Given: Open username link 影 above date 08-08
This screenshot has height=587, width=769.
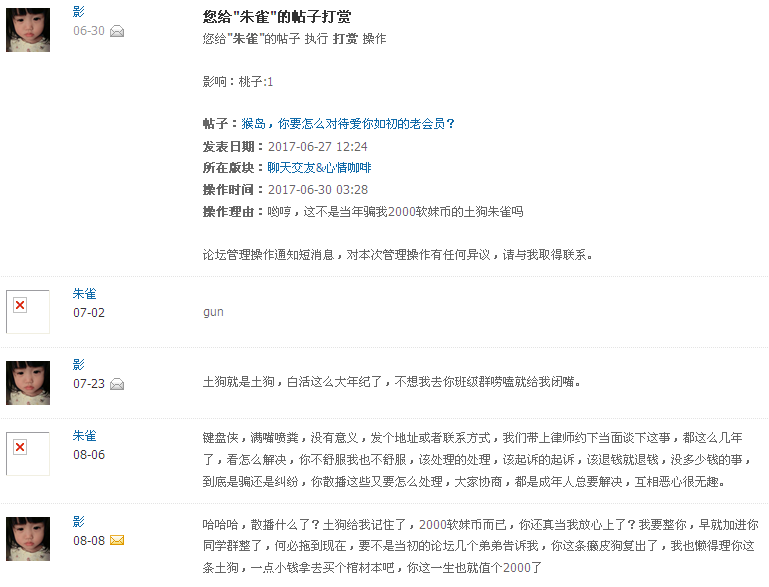Looking at the screenshot, I should (78, 521).
